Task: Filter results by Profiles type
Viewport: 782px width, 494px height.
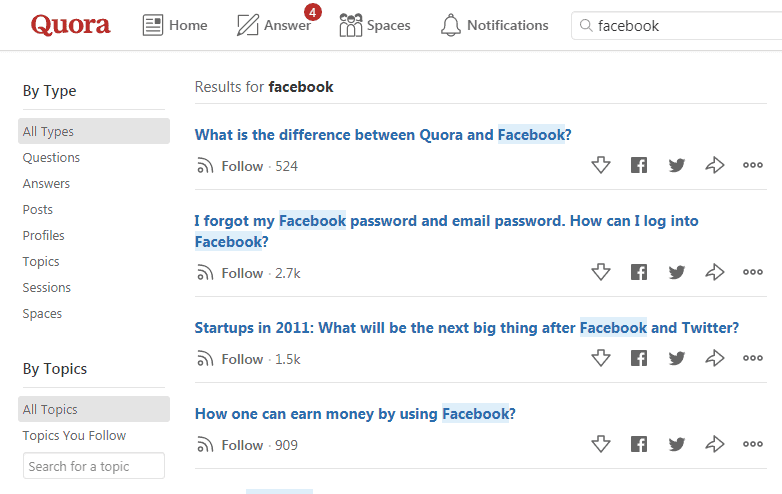Action: [44, 235]
